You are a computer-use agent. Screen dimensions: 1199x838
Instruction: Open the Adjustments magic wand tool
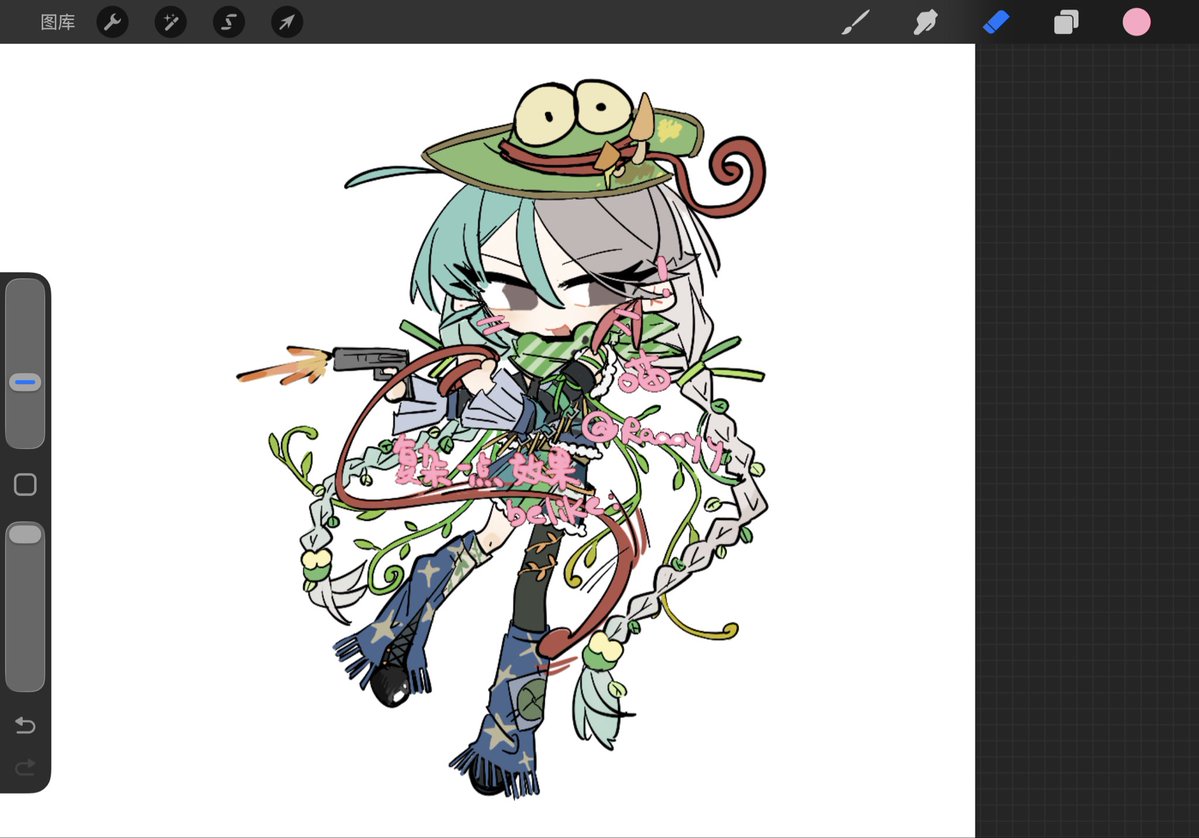coord(170,21)
